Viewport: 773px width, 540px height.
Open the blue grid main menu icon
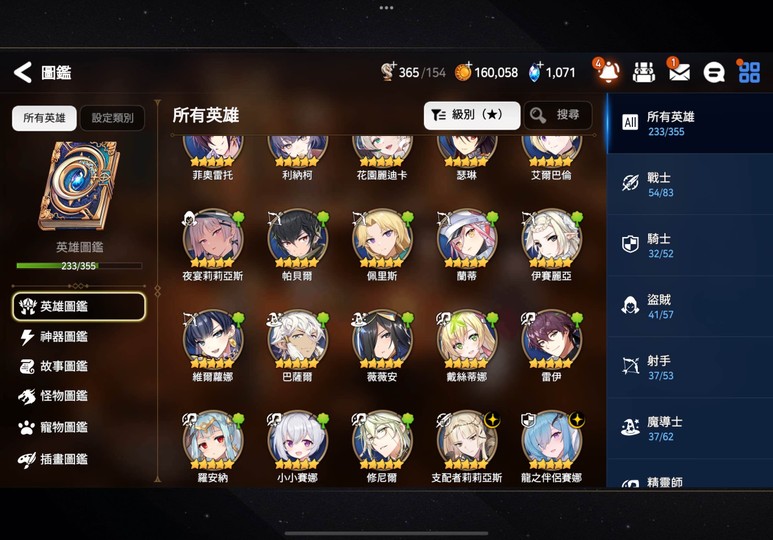[749, 72]
